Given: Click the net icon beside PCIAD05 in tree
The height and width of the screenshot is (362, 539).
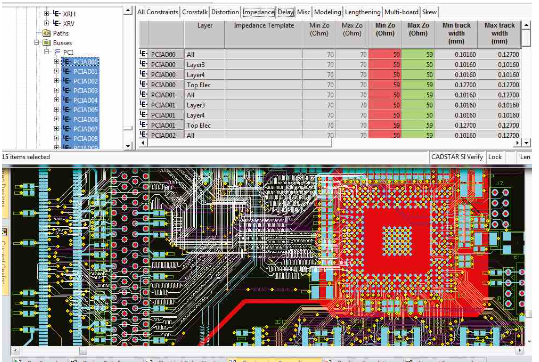Looking at the screenshot, I should click(x=67, y=110).
